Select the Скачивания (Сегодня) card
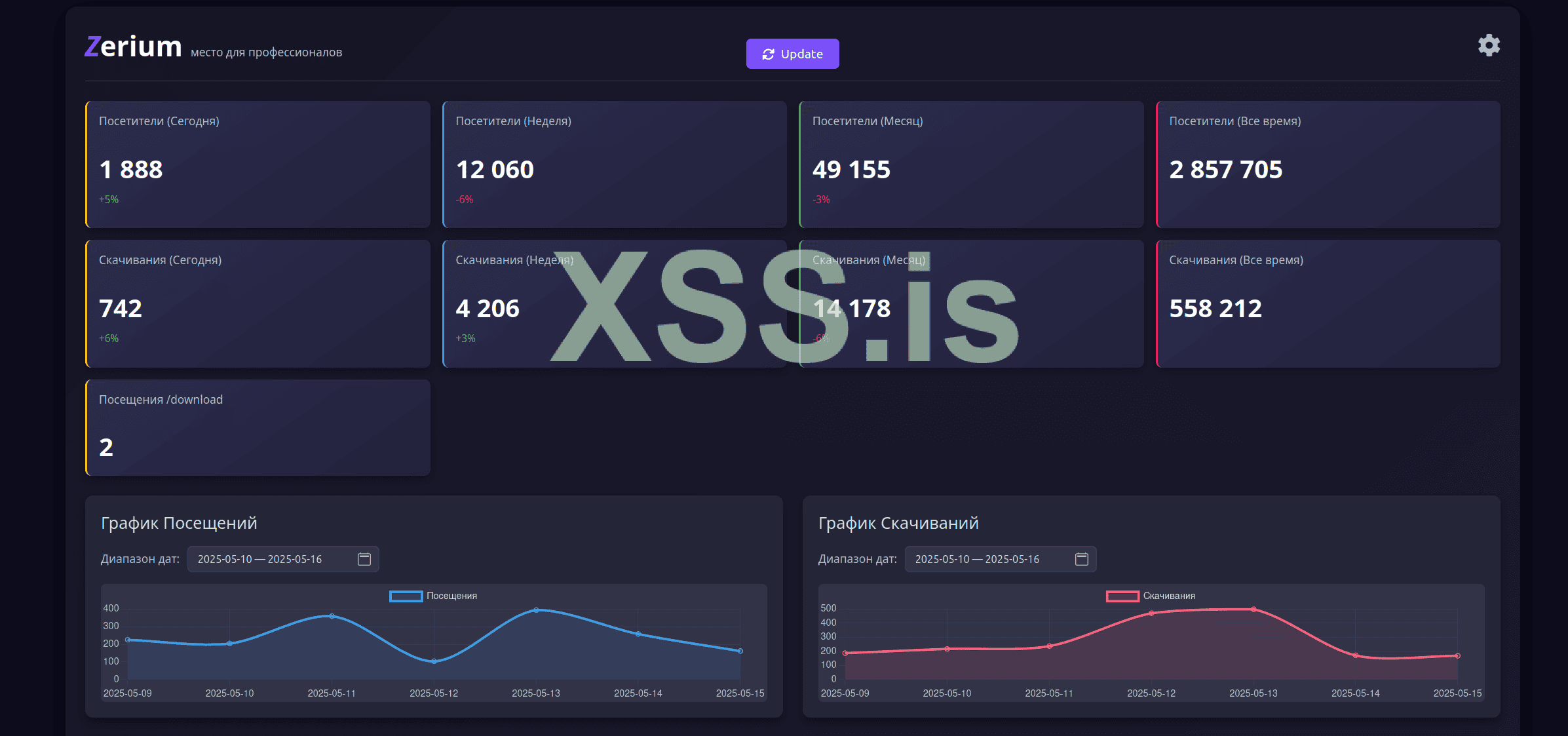1568x736 pixels. point(258,303)
